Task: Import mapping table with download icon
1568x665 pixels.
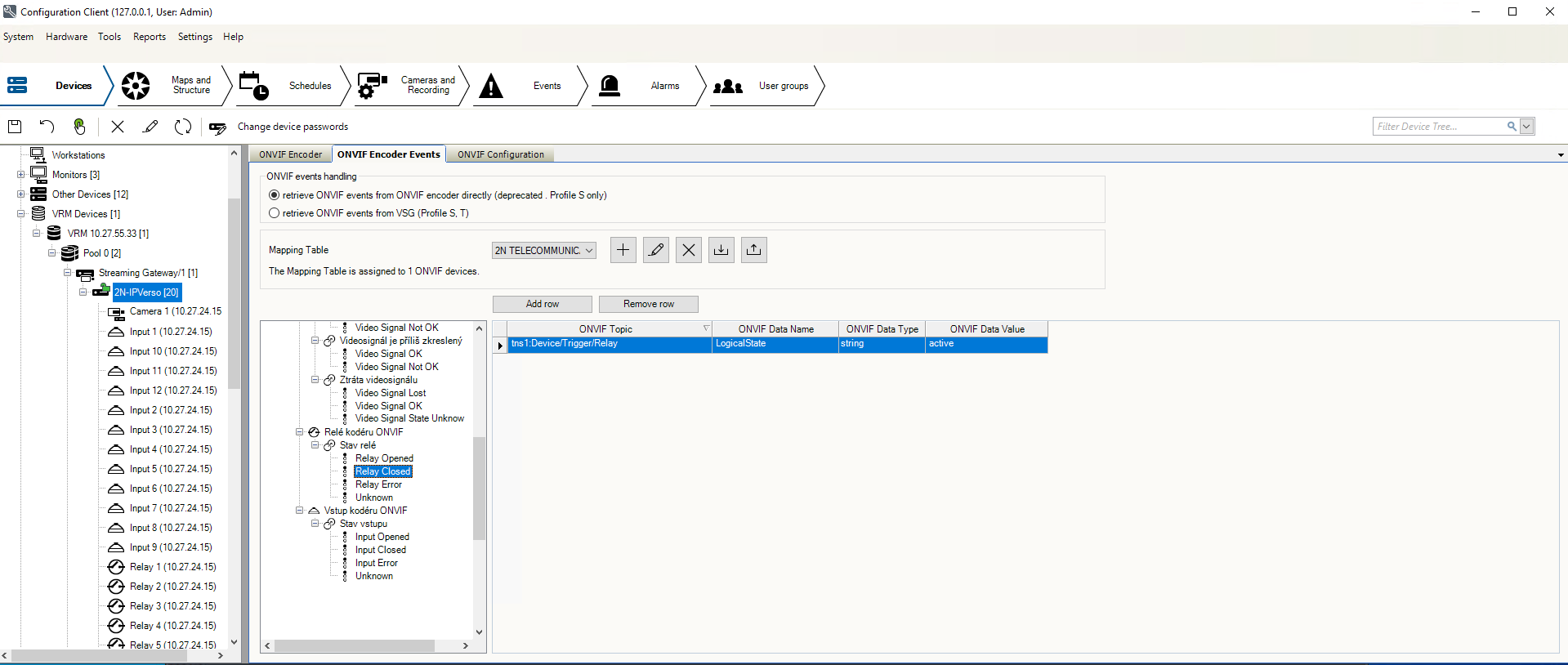Action: (721, 250)
